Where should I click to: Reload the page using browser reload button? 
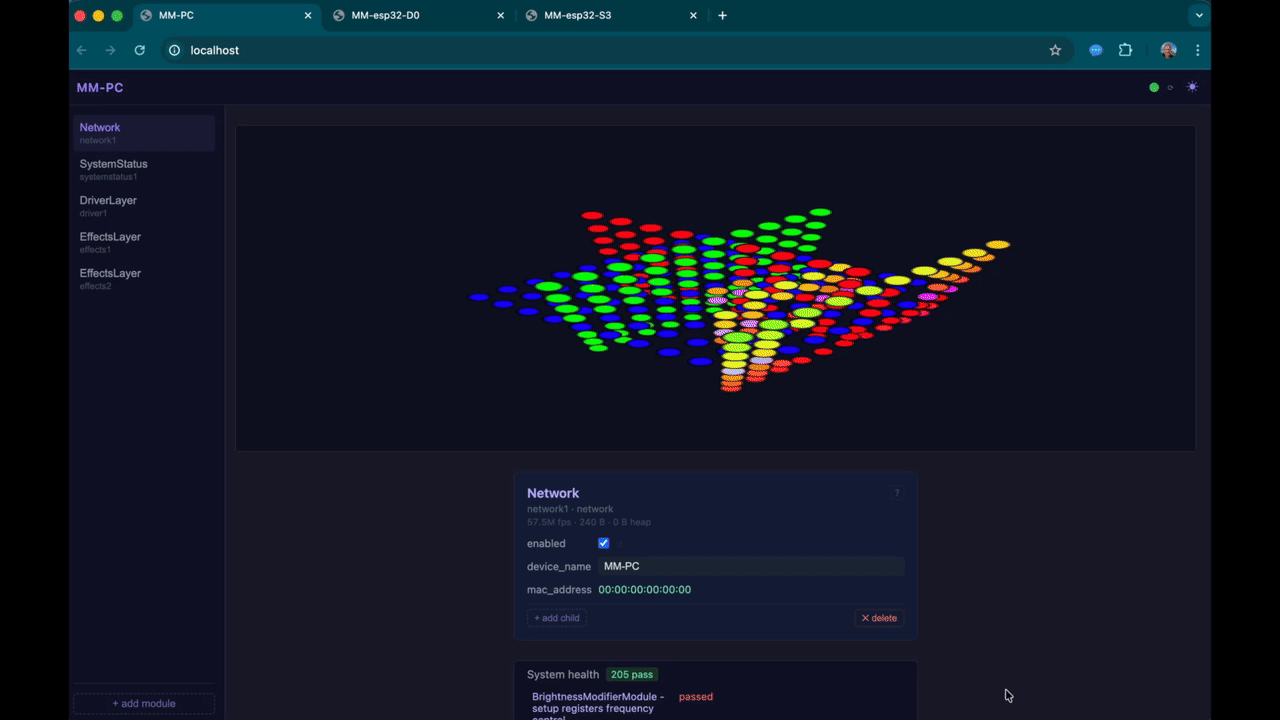pos(140,50)
